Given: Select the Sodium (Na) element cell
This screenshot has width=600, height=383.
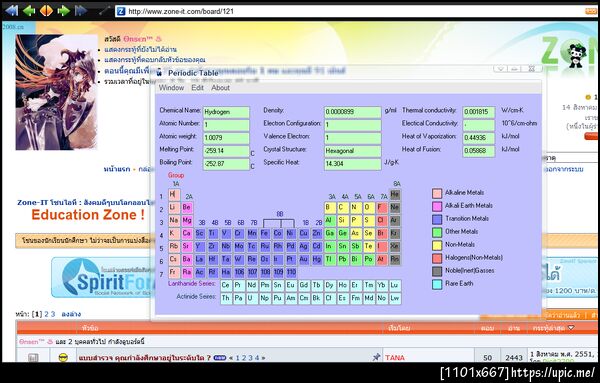Looking at the screenshot, I should click(x=174, y=220).
